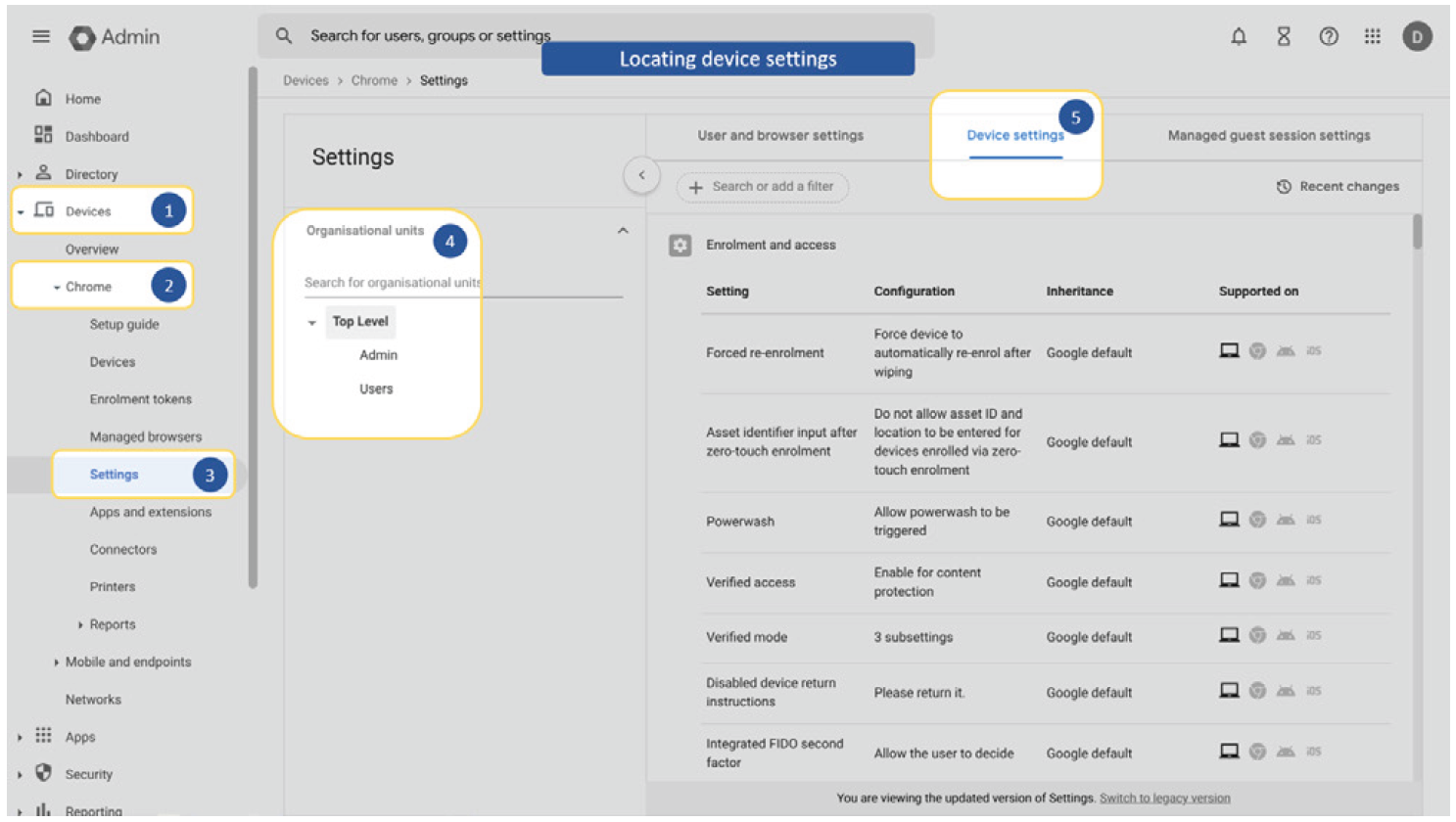
Task: Expand the Directory section arrow
Action: pos(20,174)
